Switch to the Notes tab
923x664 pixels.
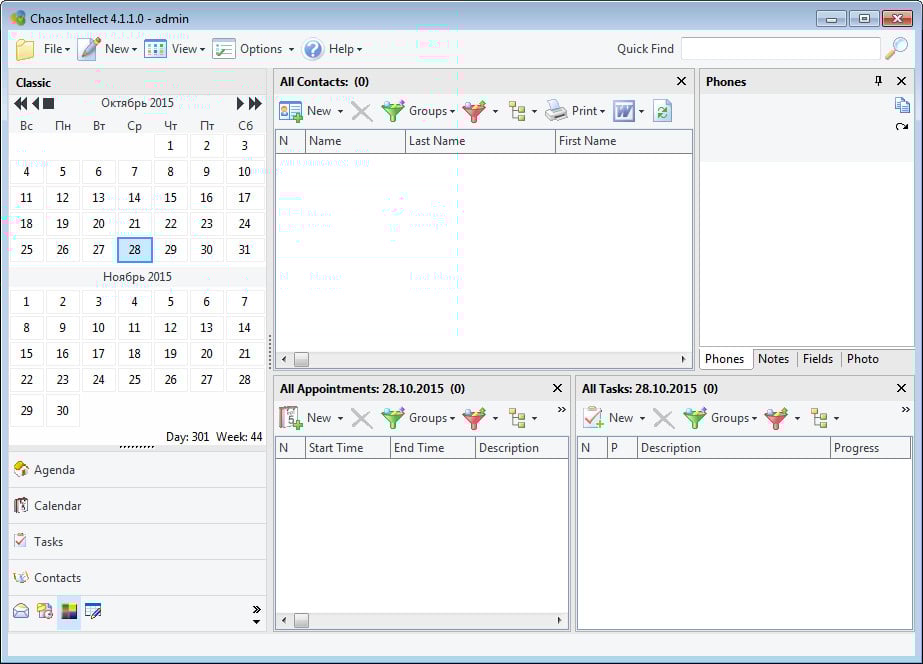point(773,359)
